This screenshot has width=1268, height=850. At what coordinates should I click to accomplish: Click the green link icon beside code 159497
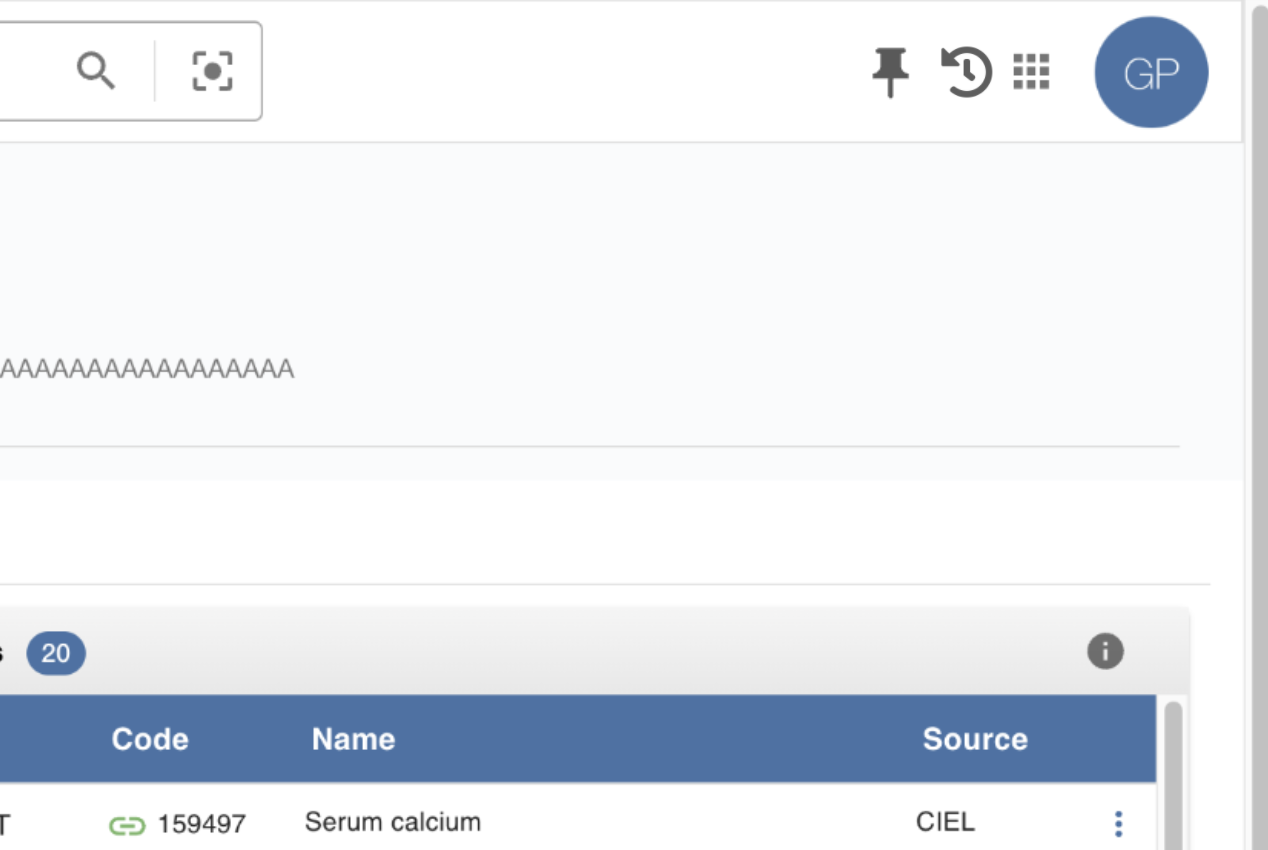(128, 823)
